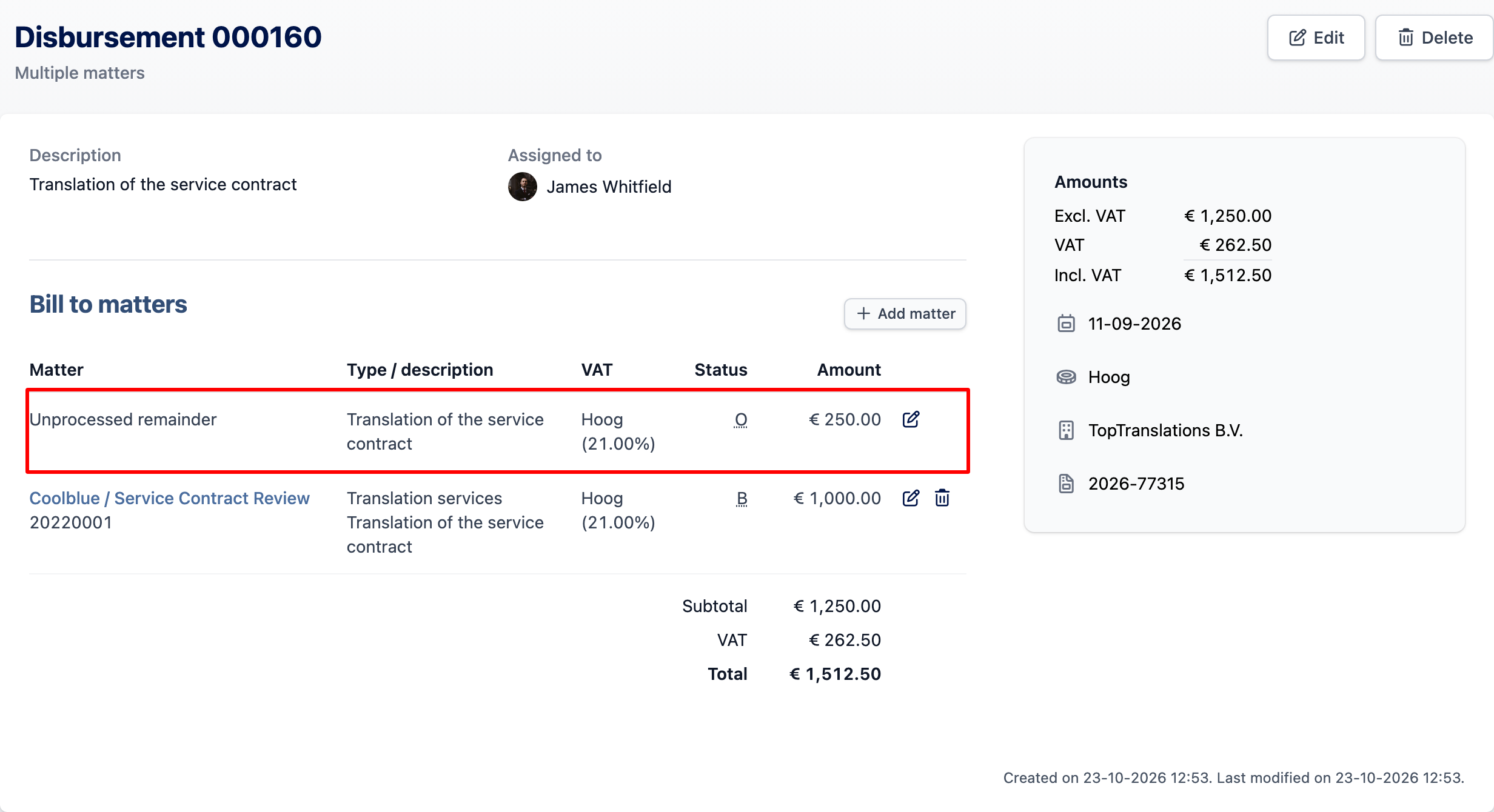
Task: Click the assignee name James Whitfield
Action: click(609, 187)
